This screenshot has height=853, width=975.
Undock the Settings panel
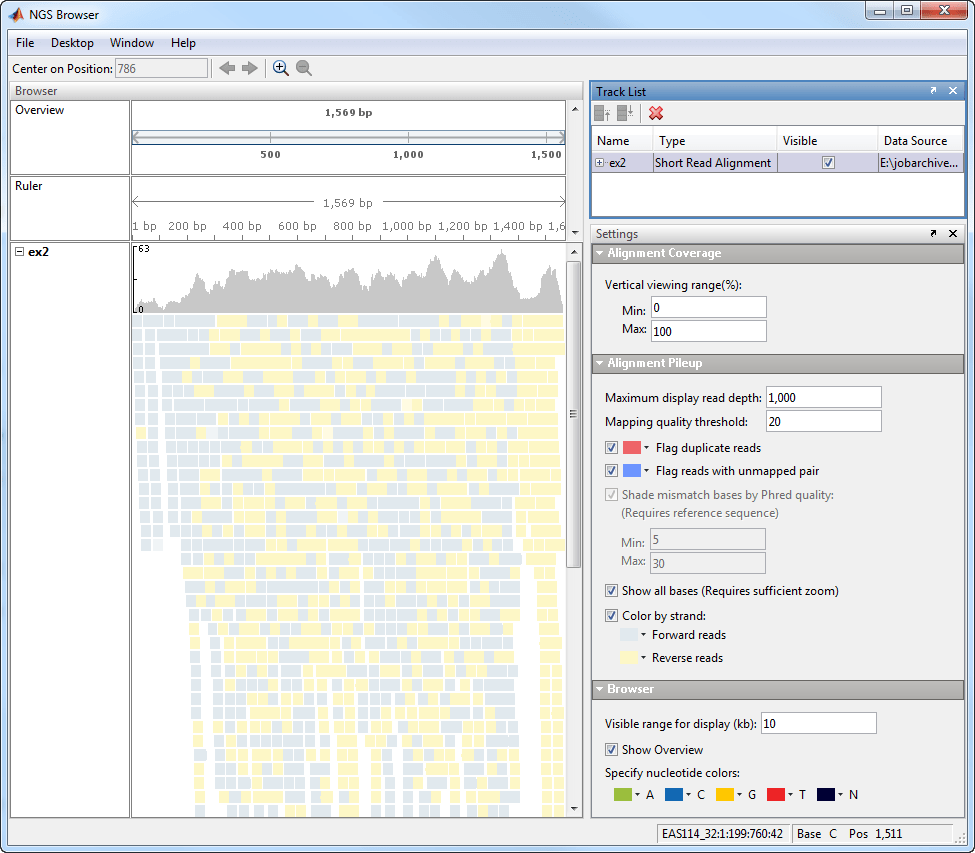point(933,233)
